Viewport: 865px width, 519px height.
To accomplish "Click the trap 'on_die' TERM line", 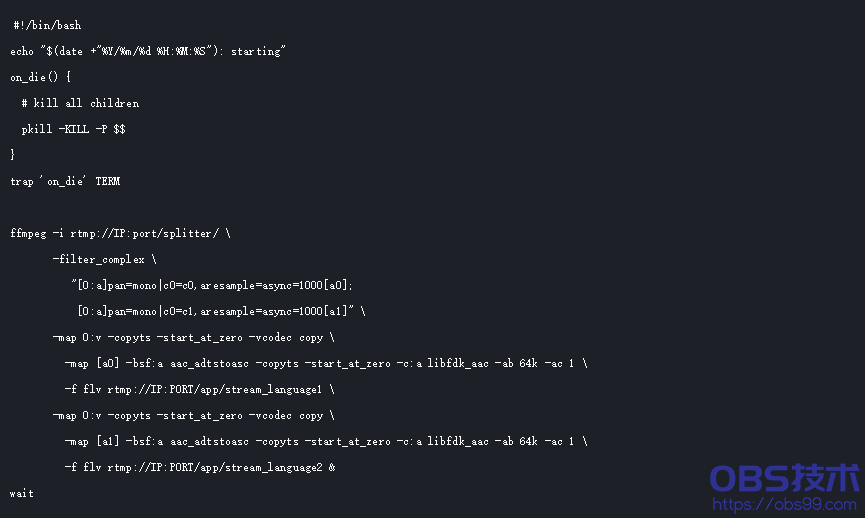I will 65,181.
